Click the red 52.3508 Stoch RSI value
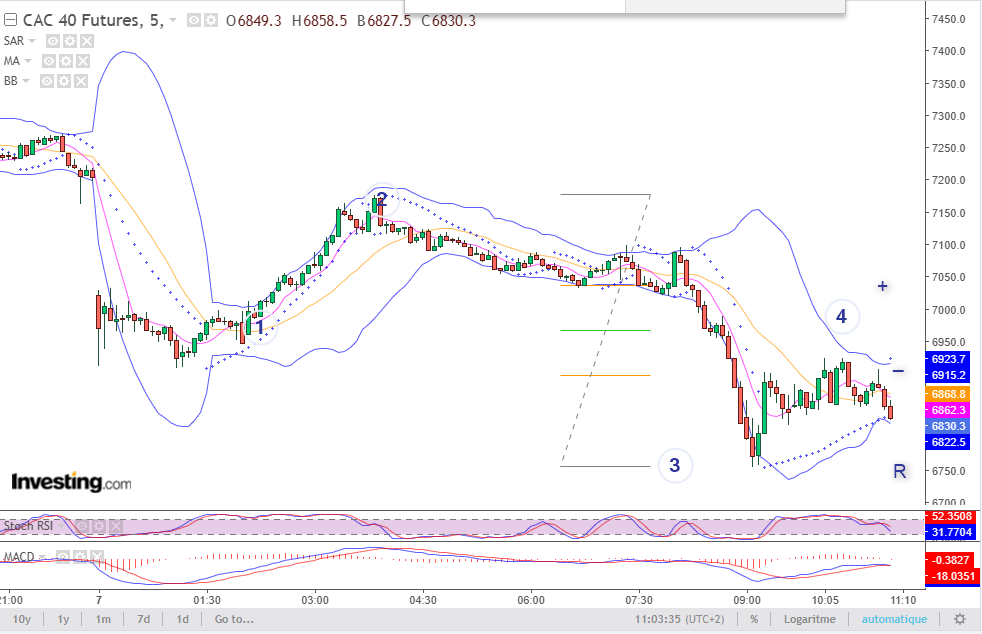Viewport: 982px width, 634px height. (950, 517)
